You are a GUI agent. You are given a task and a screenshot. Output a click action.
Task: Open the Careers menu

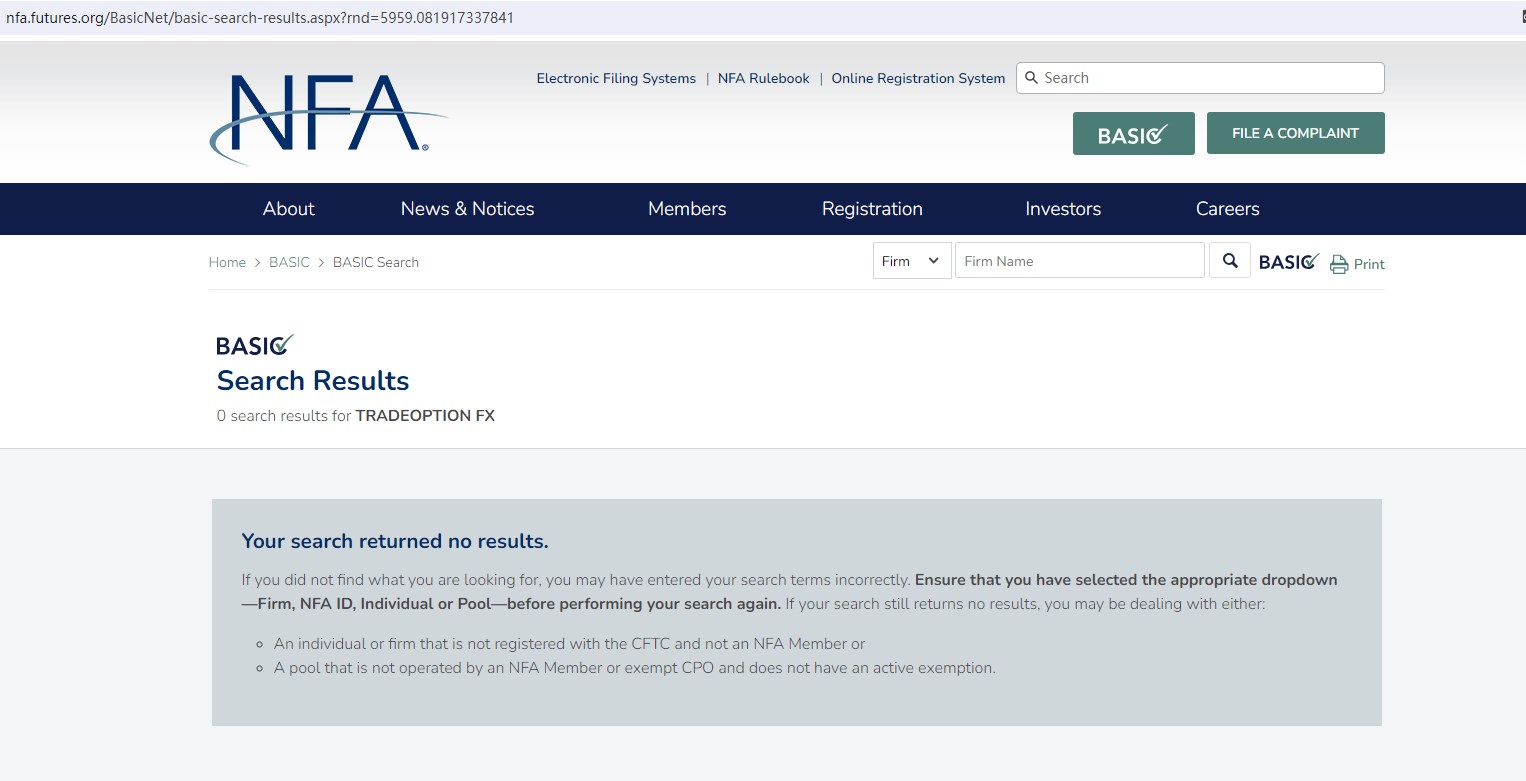coord(1227,209)
